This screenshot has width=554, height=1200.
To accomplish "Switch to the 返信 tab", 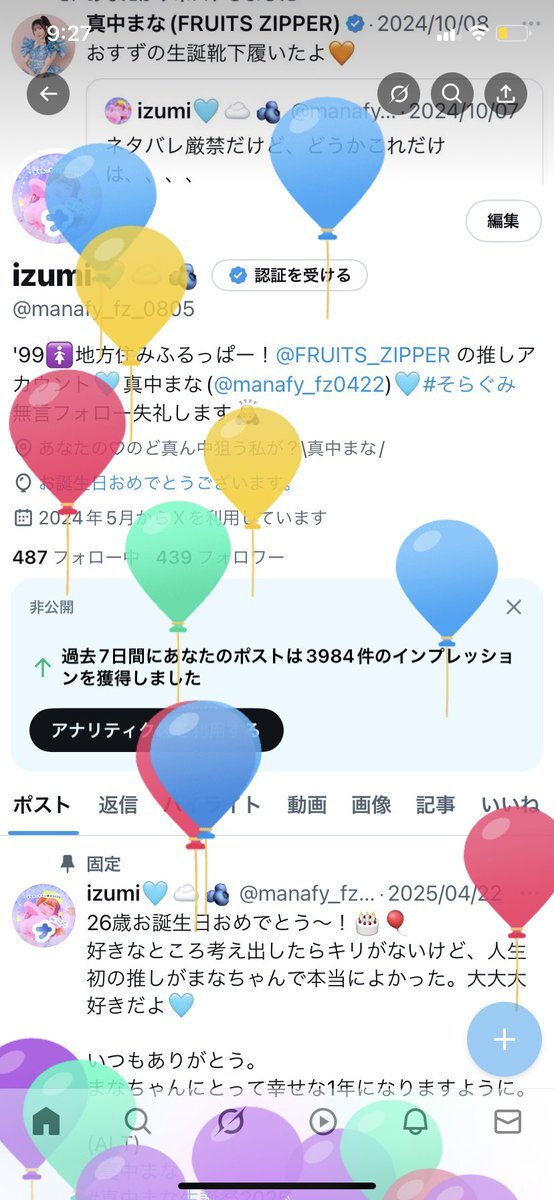I will [x=118, y=805].
